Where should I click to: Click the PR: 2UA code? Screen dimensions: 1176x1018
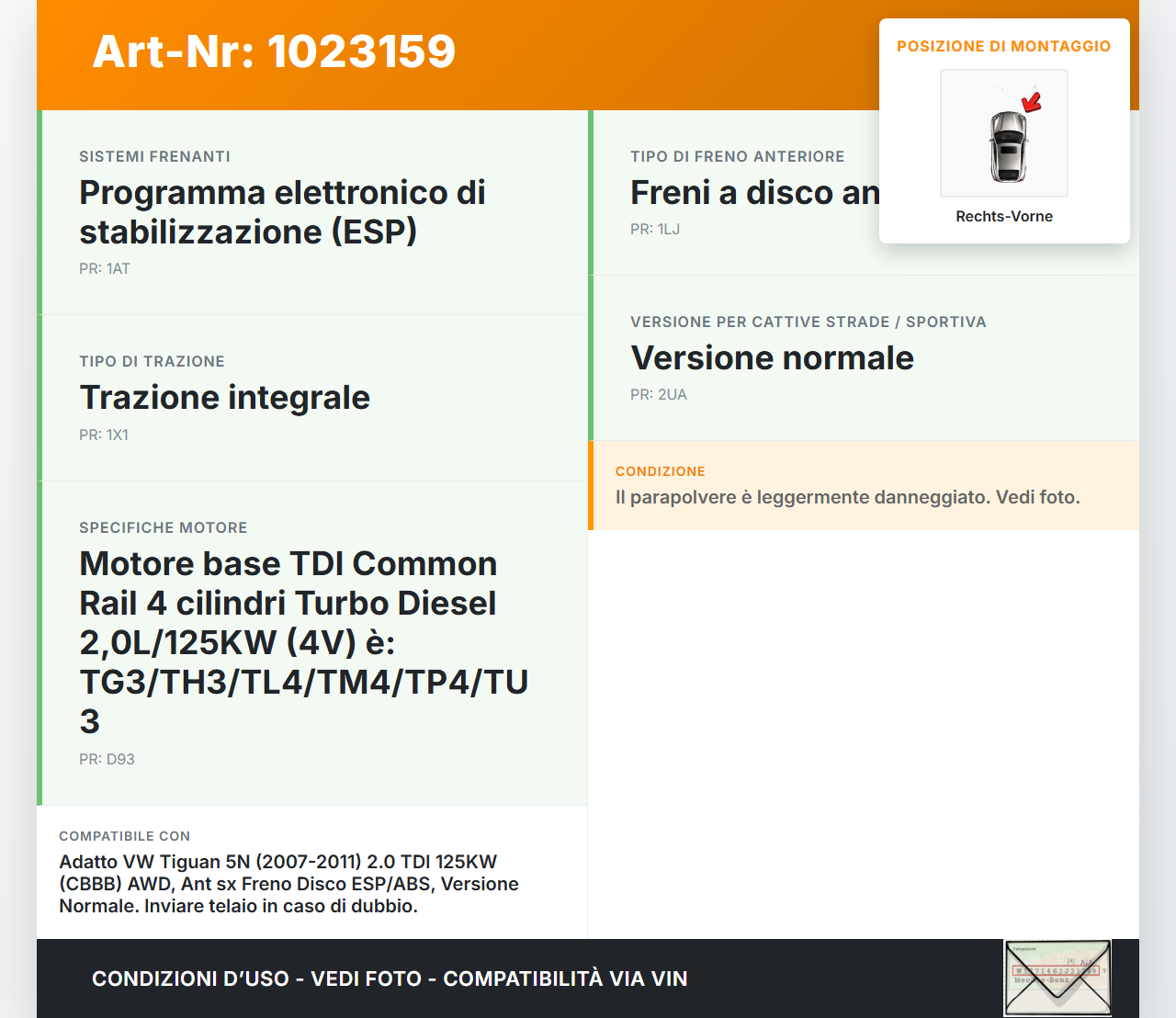(659, 394)
